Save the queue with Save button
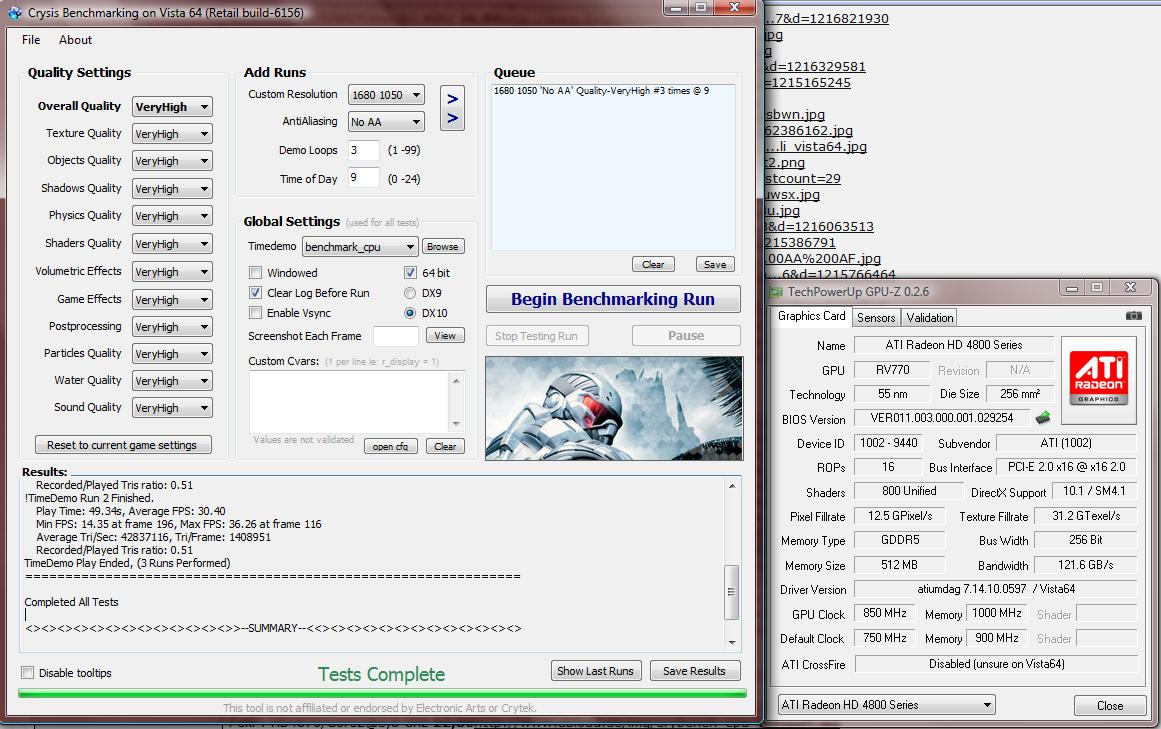Screen dimensions: 1161x729 coord(715,264)
